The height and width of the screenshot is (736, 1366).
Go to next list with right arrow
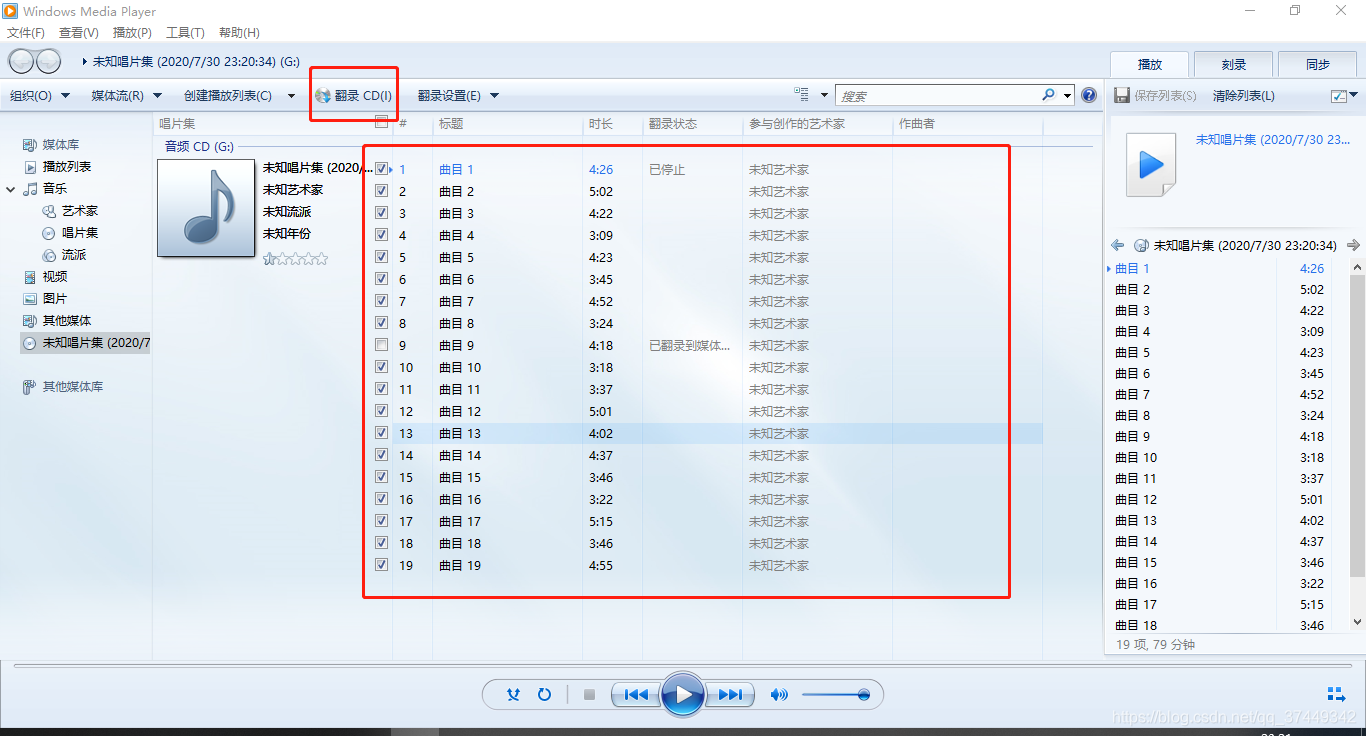pos(1354,245)
